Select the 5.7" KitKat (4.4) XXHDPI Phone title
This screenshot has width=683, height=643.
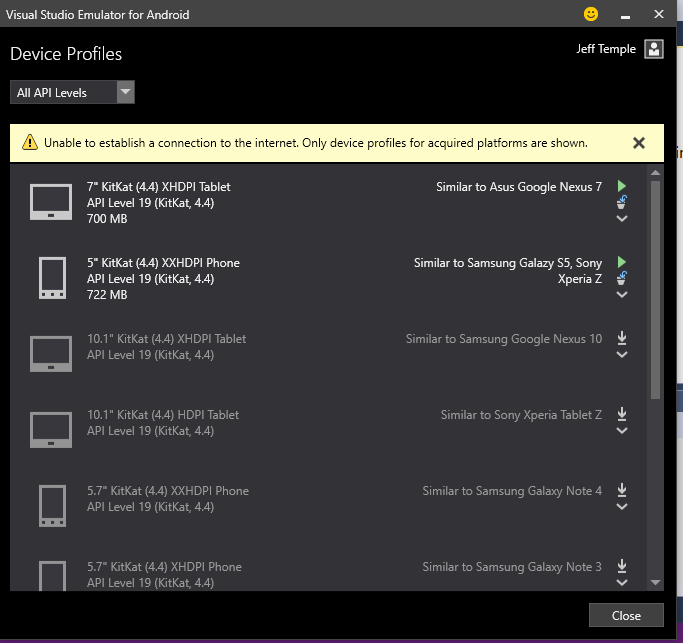click(168, 491)
